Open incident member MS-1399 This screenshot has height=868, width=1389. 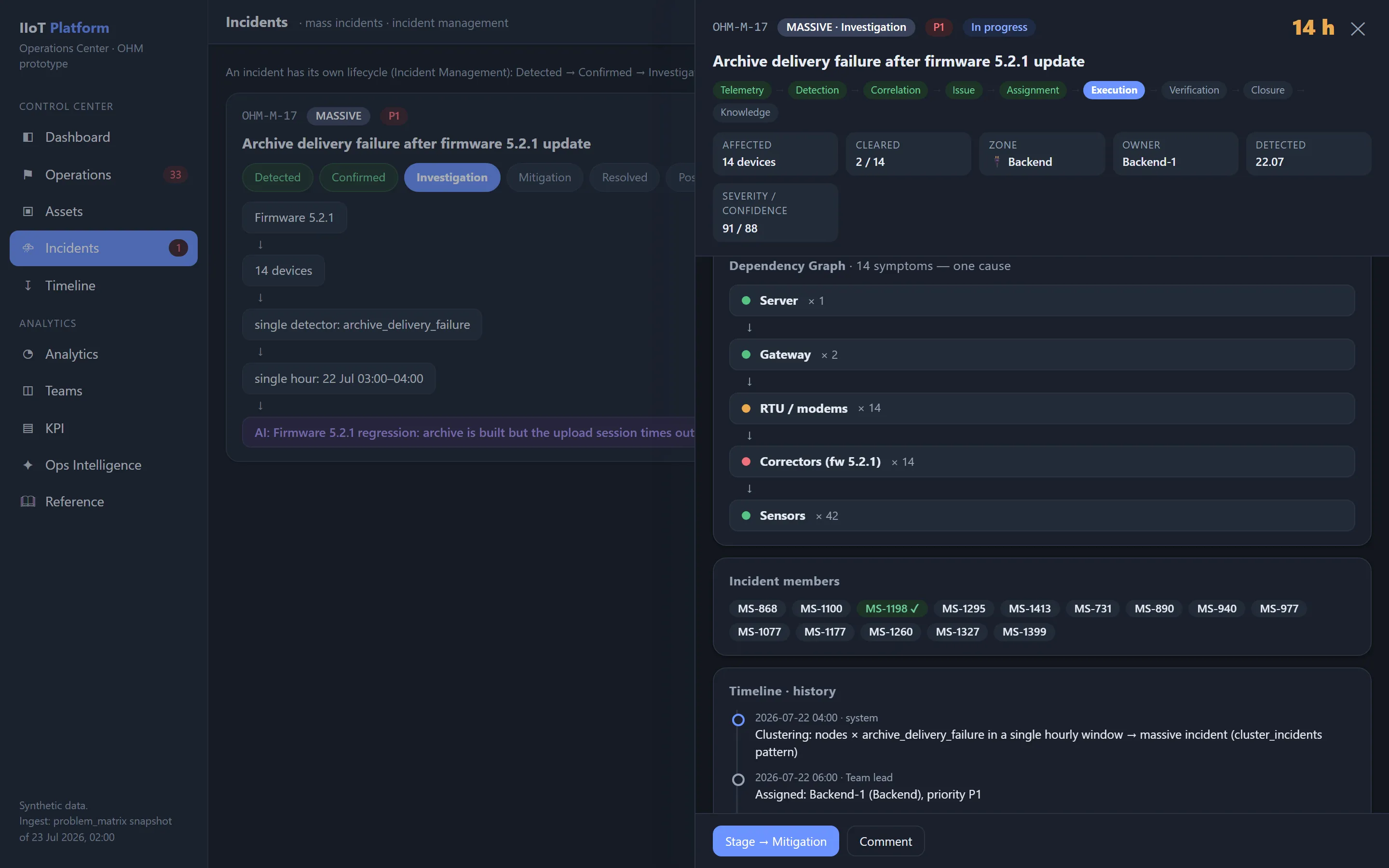1024,632
